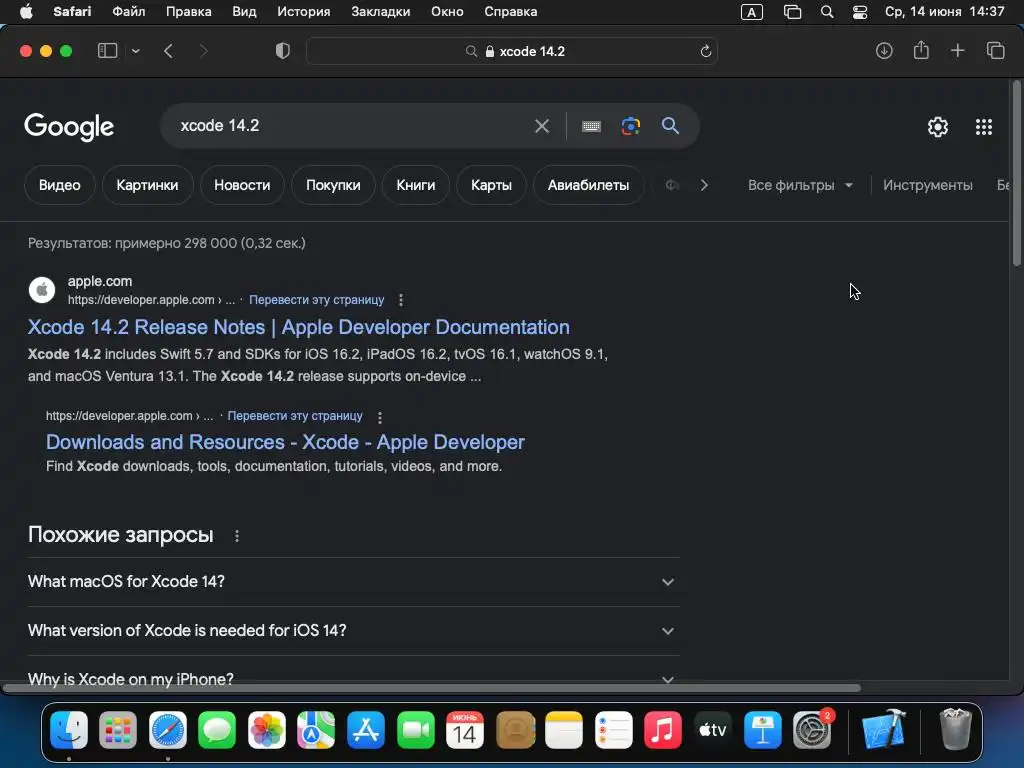Open System Settings from the Dock
The image size is (1024, 768).
(812, 729)
